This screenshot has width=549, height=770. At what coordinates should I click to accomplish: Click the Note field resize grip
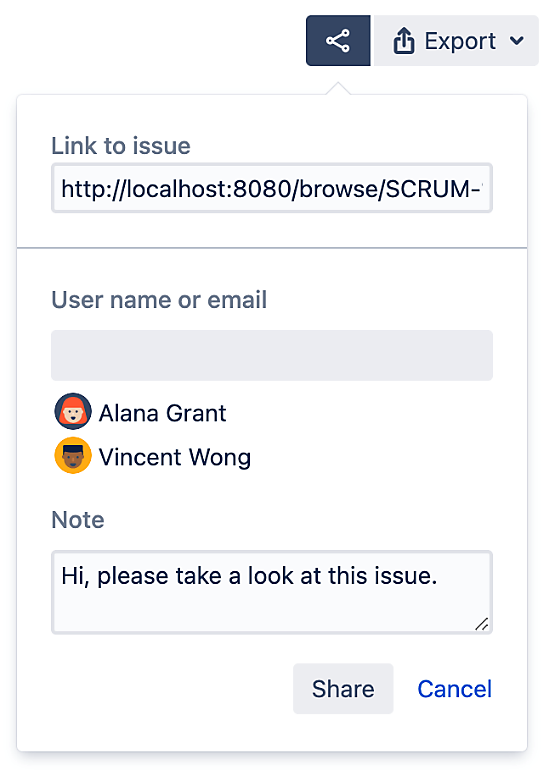click(x=482, y=624)
